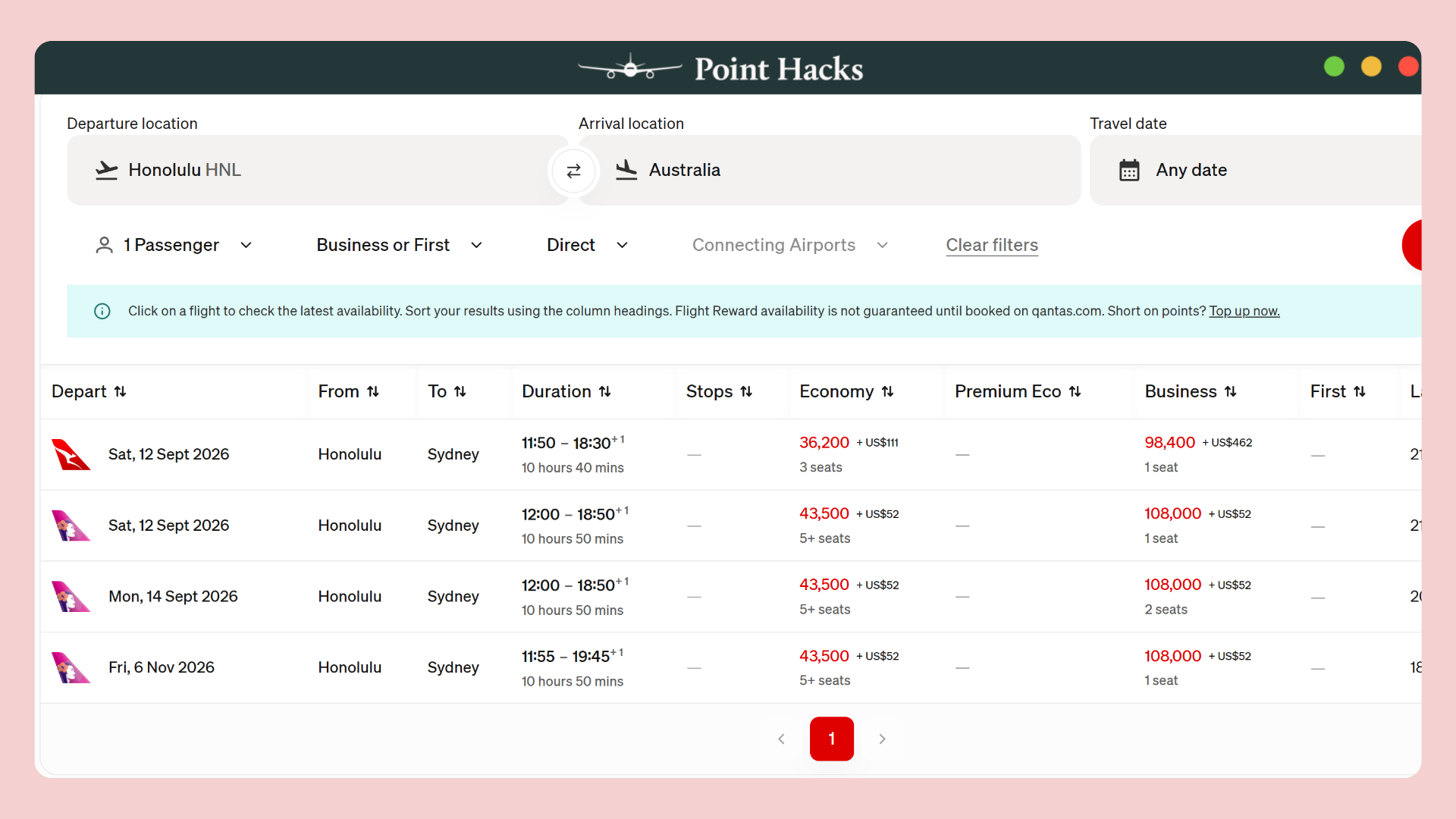This screenshot has width=1456, height=819.
Task: Select page 1 in pagination
Action: click(832, 739)
